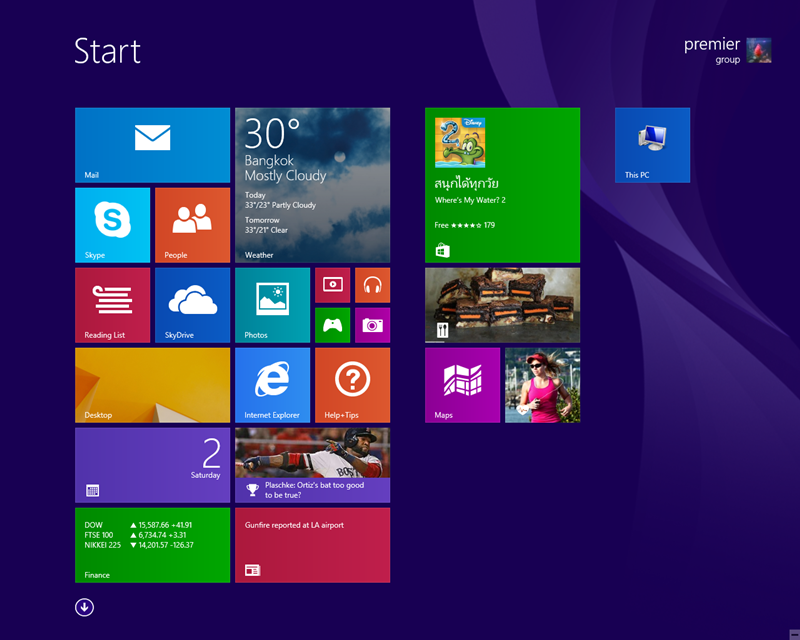800x640 pixels.
Task: Click the Where's My Water? 2 app icon
Action: [x=460, y=142]
